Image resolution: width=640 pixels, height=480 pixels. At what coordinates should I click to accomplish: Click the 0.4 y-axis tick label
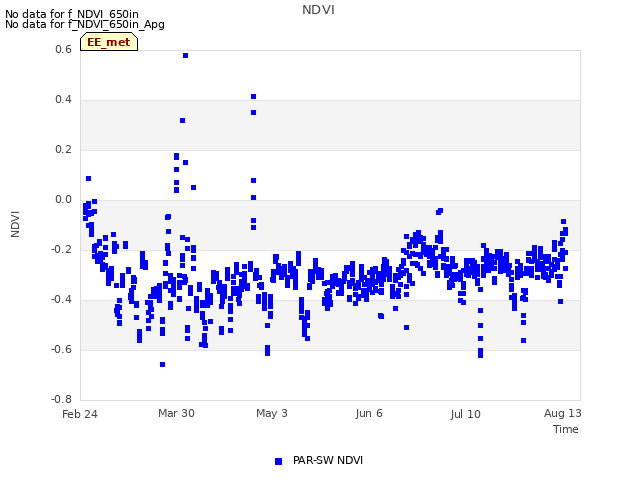click(x=63, y=100)
